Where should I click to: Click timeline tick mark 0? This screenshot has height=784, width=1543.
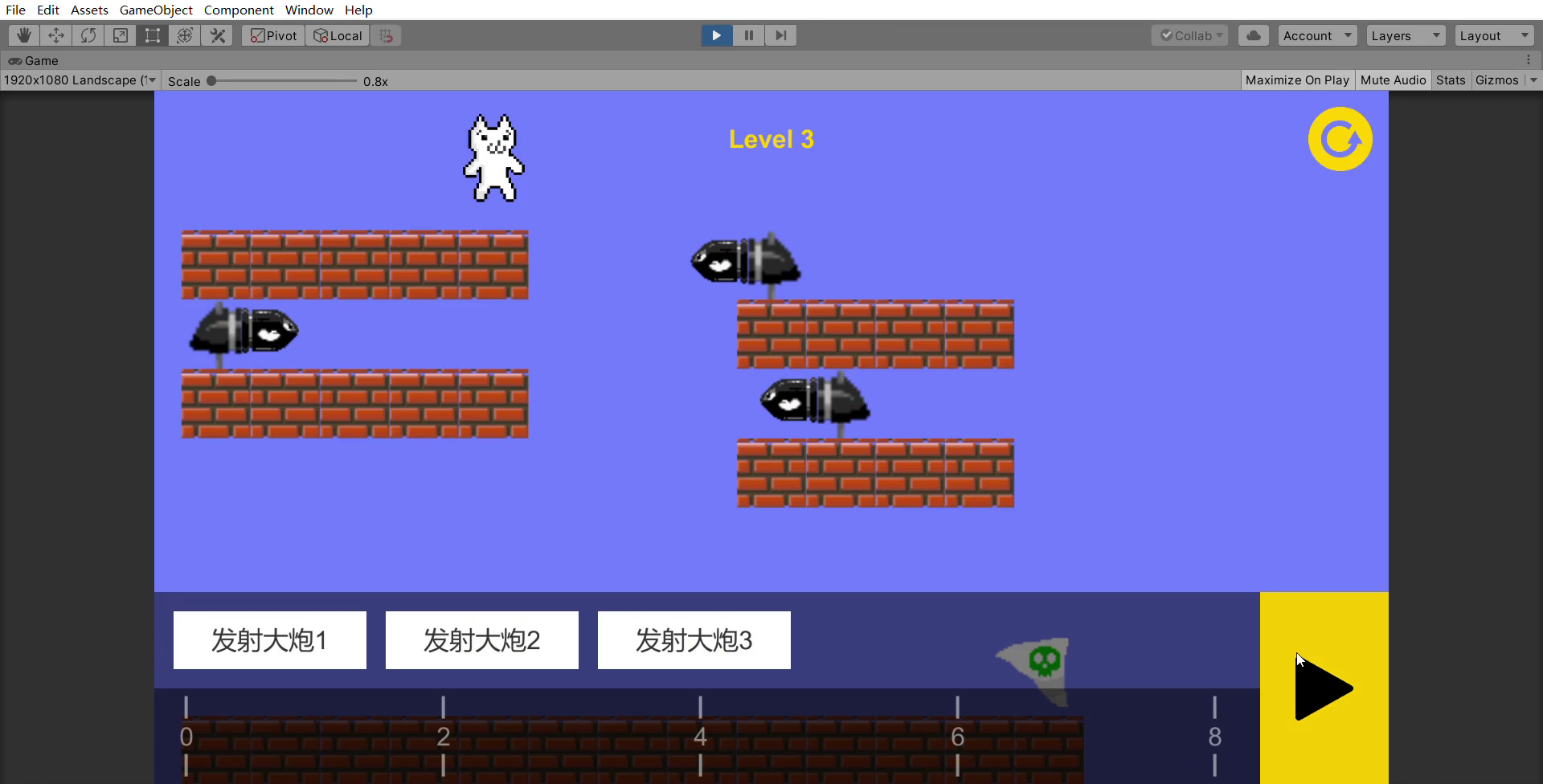tap(186, 737)
